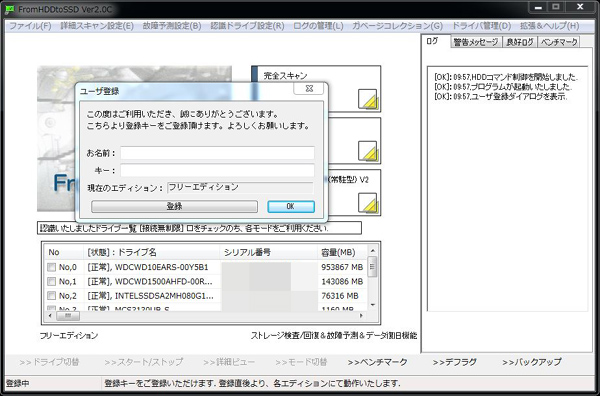
Task: Open 認識ドライブ設定(R) menu
Action: coord(247,26)
